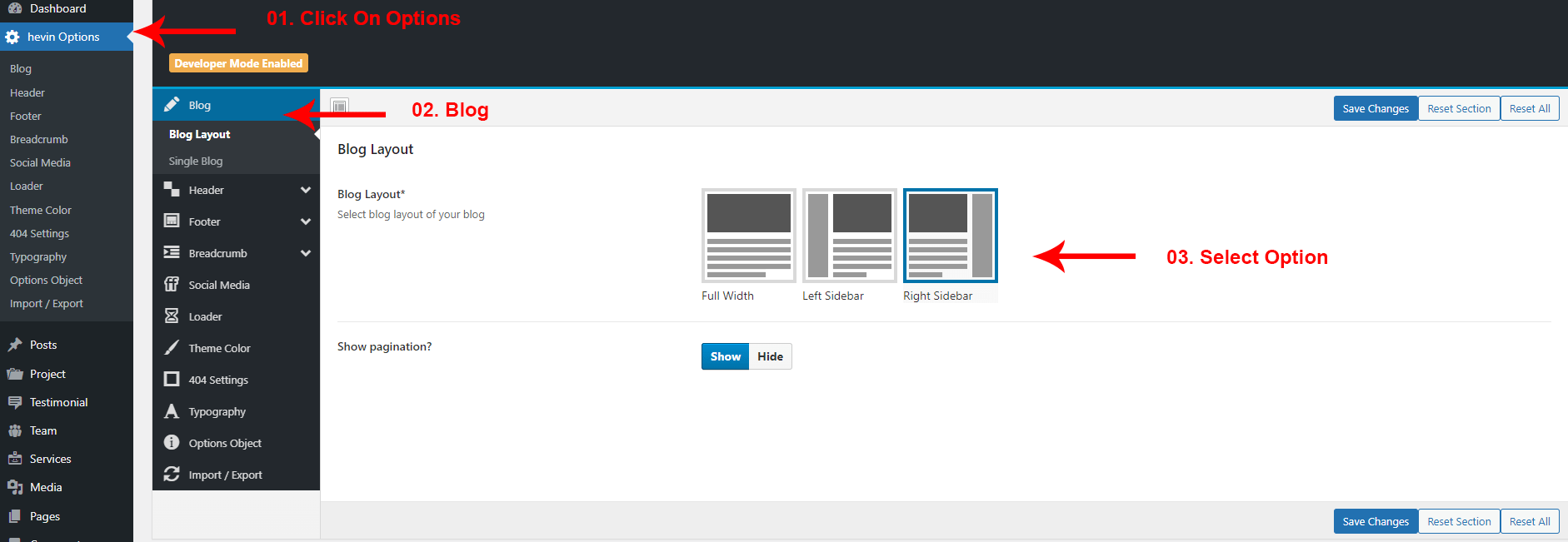Click the bottom Reset All button

1529,522
